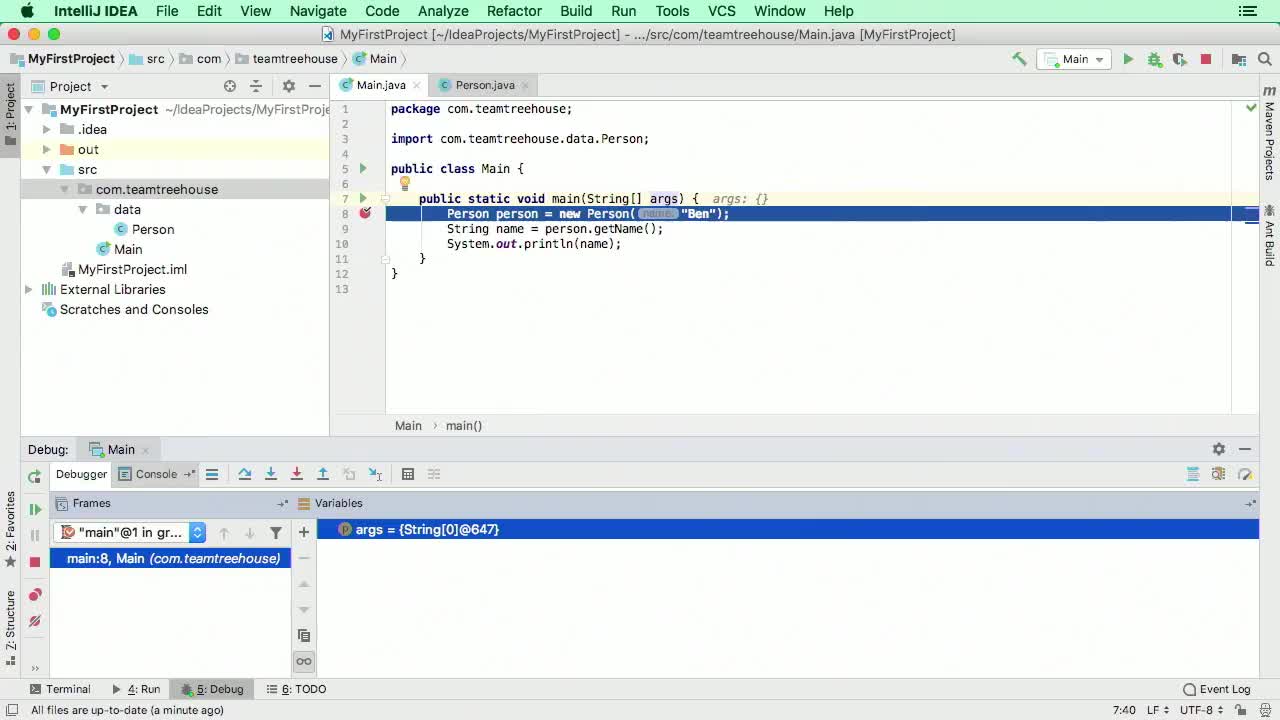Open debugger settings via the gear icon

tap(1219, 448)
